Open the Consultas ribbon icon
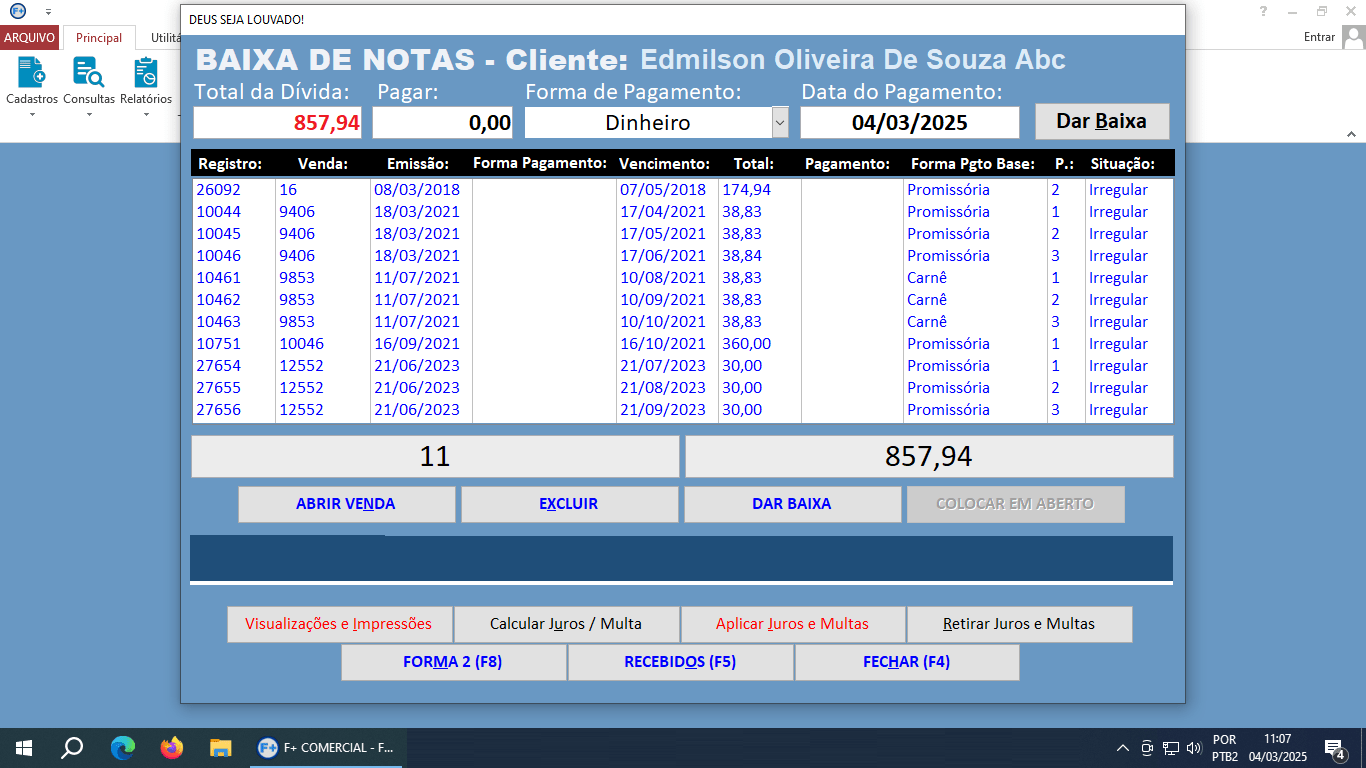Viewport: 1366px width, 768px height. [x=89, y=80]
